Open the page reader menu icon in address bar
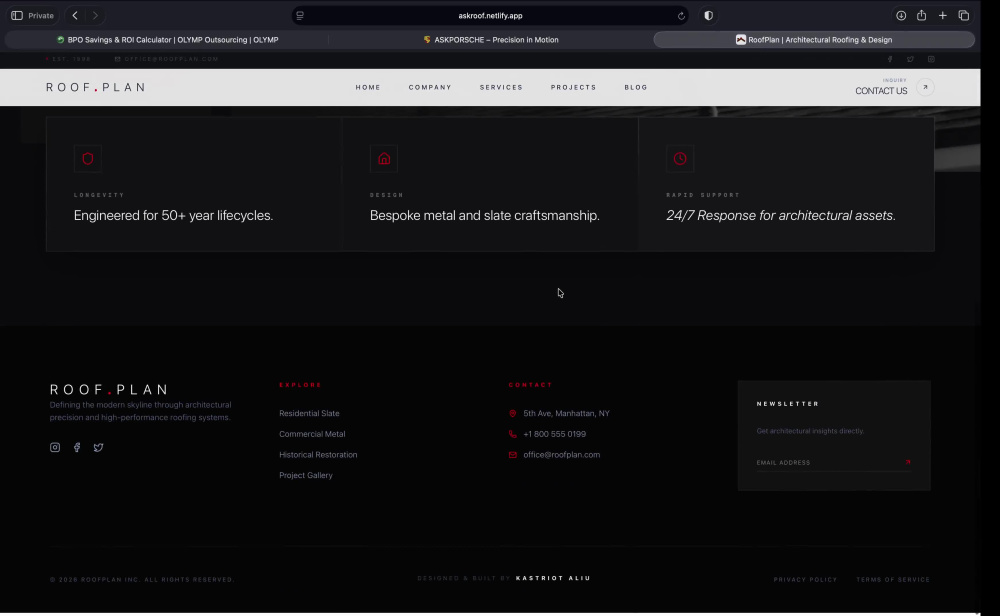This screenshot has width=1000, height=616. coord(300,15)
